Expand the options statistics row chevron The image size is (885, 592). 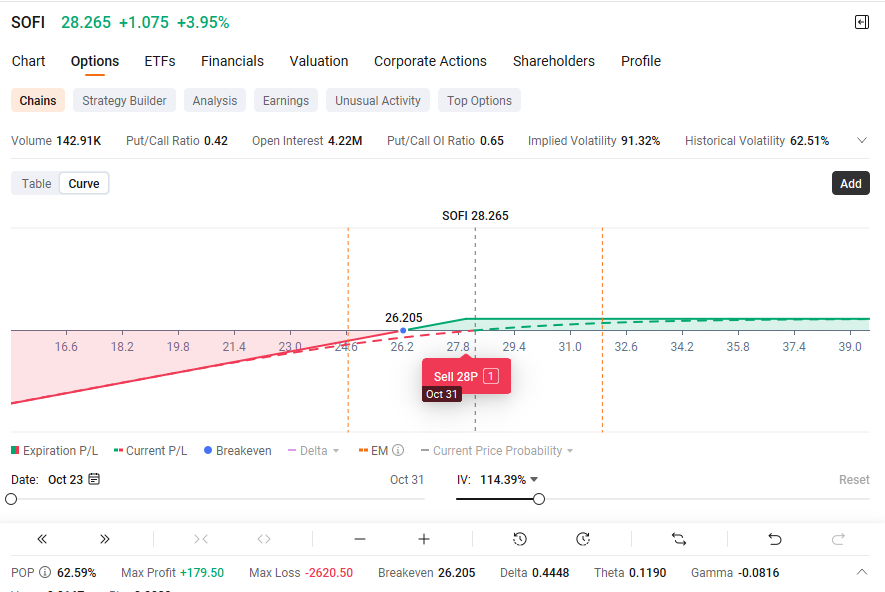tap(861, 141)
